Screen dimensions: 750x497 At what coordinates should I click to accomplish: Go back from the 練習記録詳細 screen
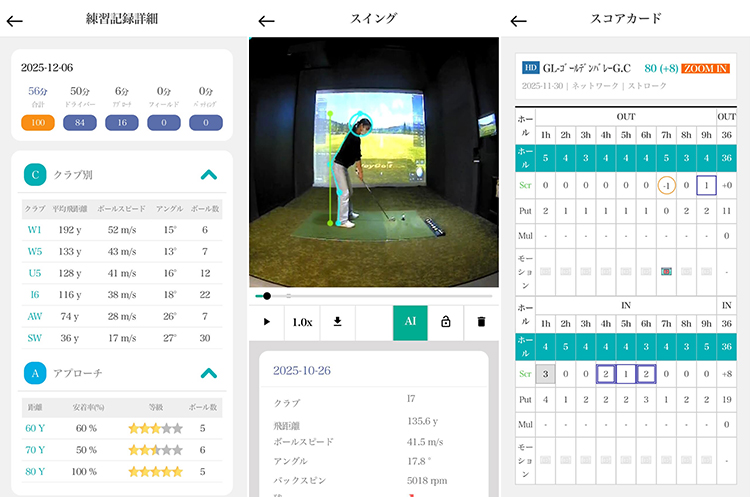click(x=15, y=20)
